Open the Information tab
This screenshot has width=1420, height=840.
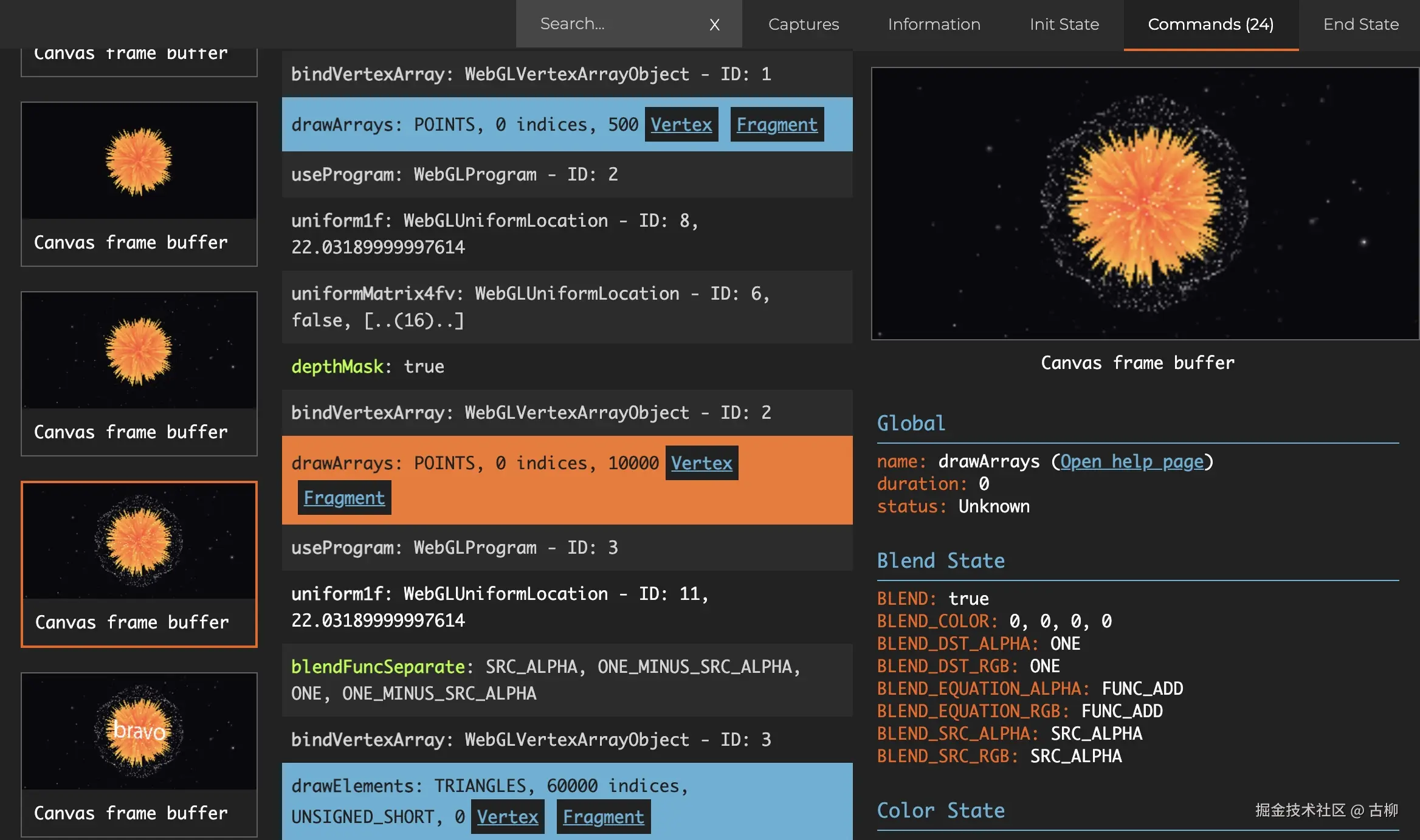tap(934, 24)
